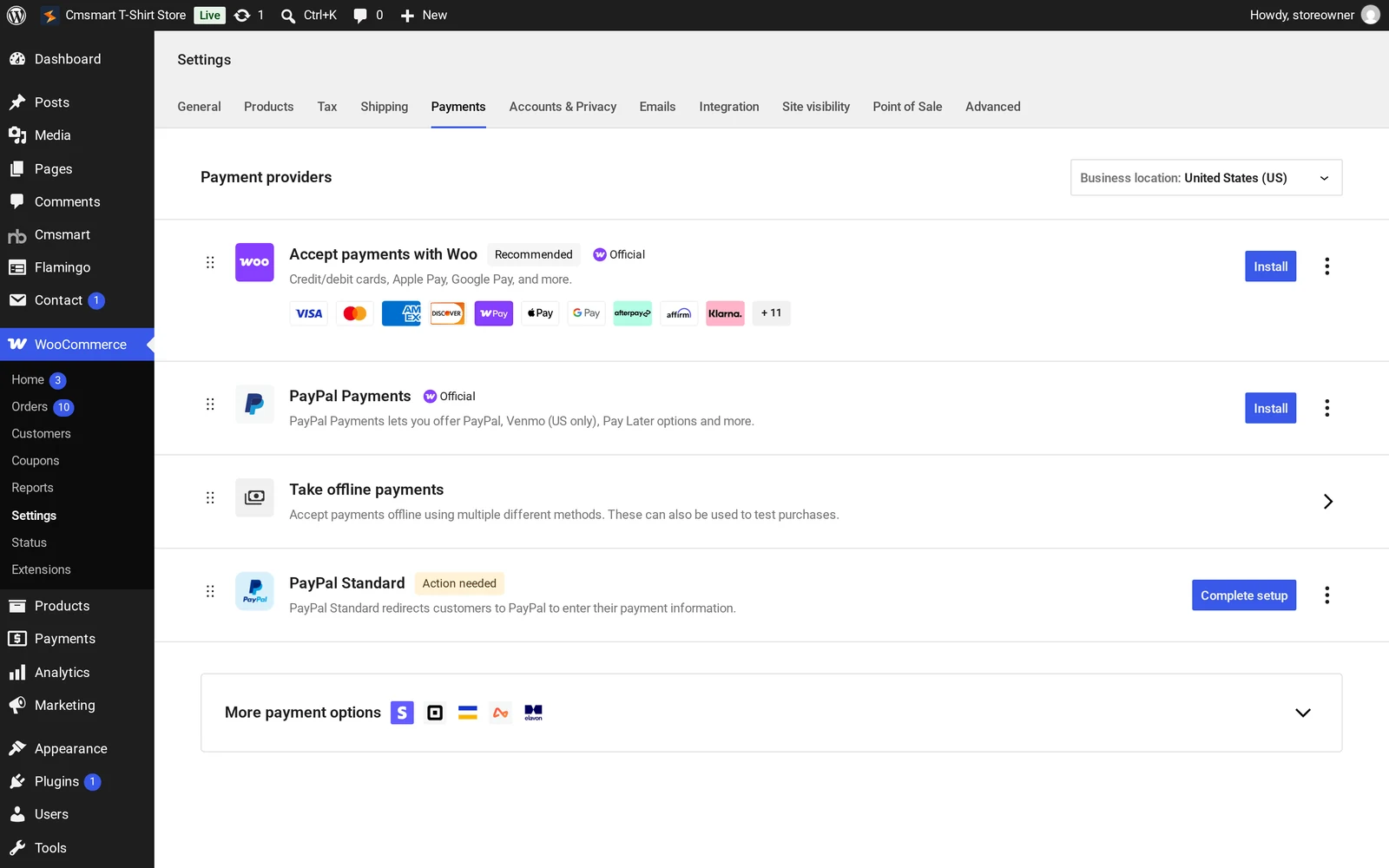Click the offline payments cash icon
1389x868 pixels.
[x=254, y=497]
